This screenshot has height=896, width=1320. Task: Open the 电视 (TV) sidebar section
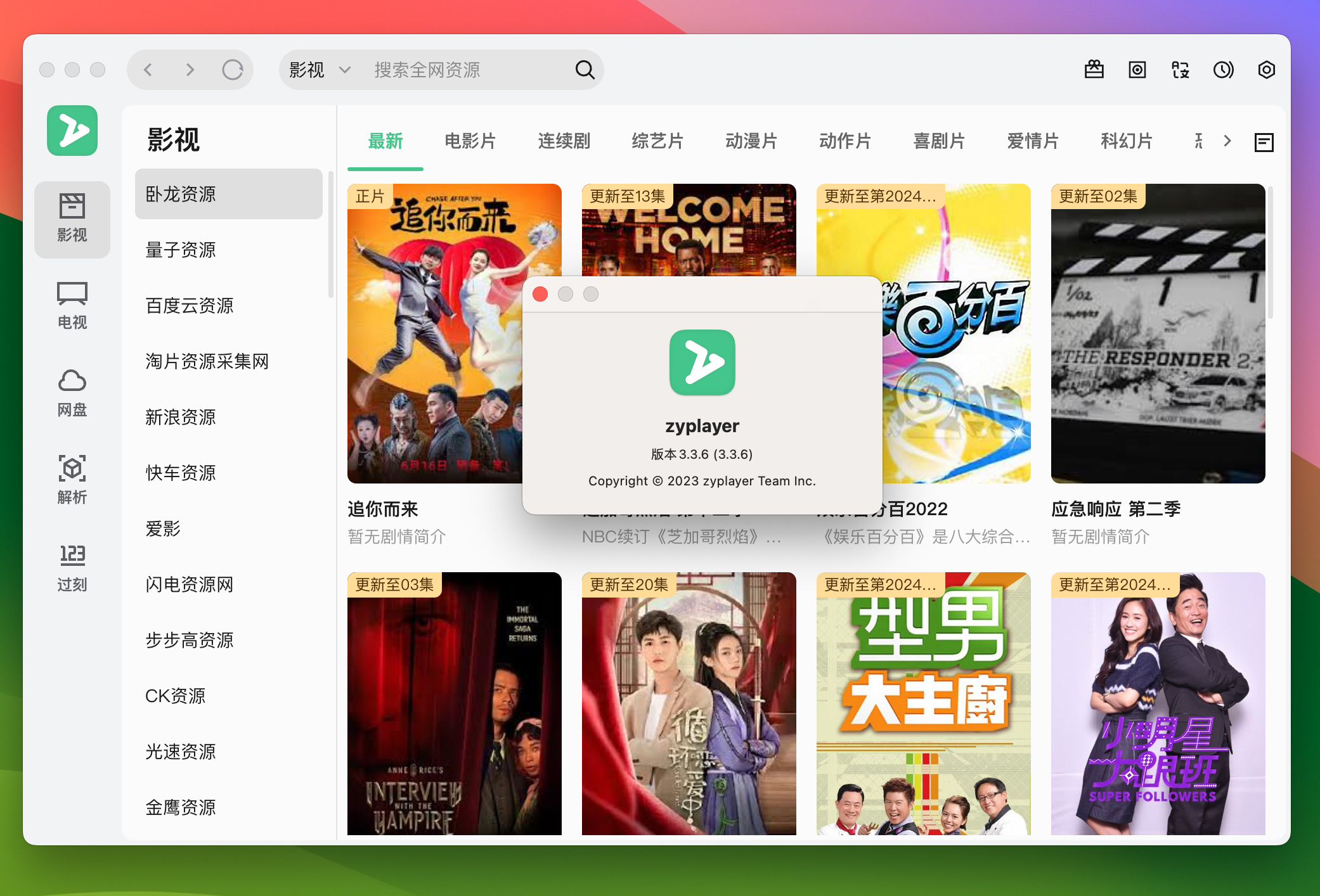(72, 305)
